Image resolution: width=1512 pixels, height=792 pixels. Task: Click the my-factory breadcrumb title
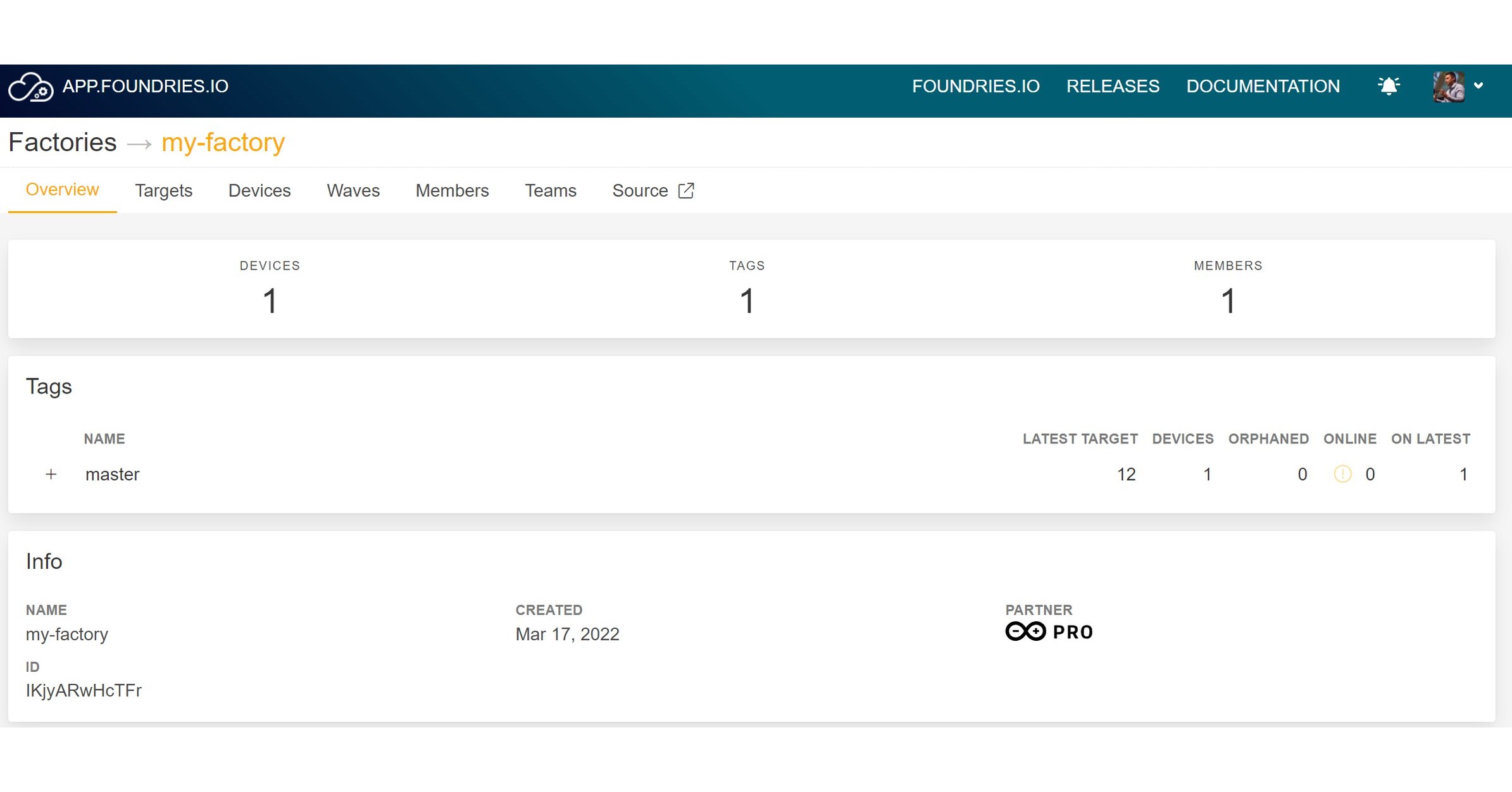coord(223,142)
